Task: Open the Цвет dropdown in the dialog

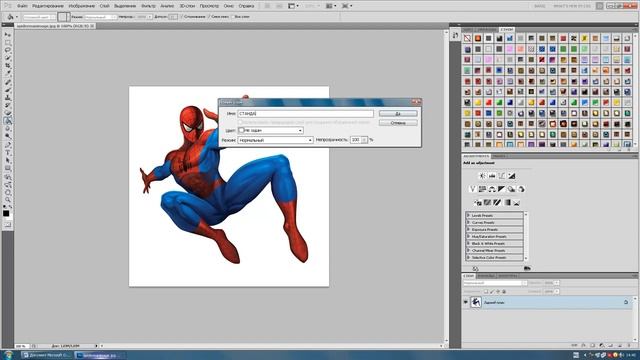Action: (271, 130)
